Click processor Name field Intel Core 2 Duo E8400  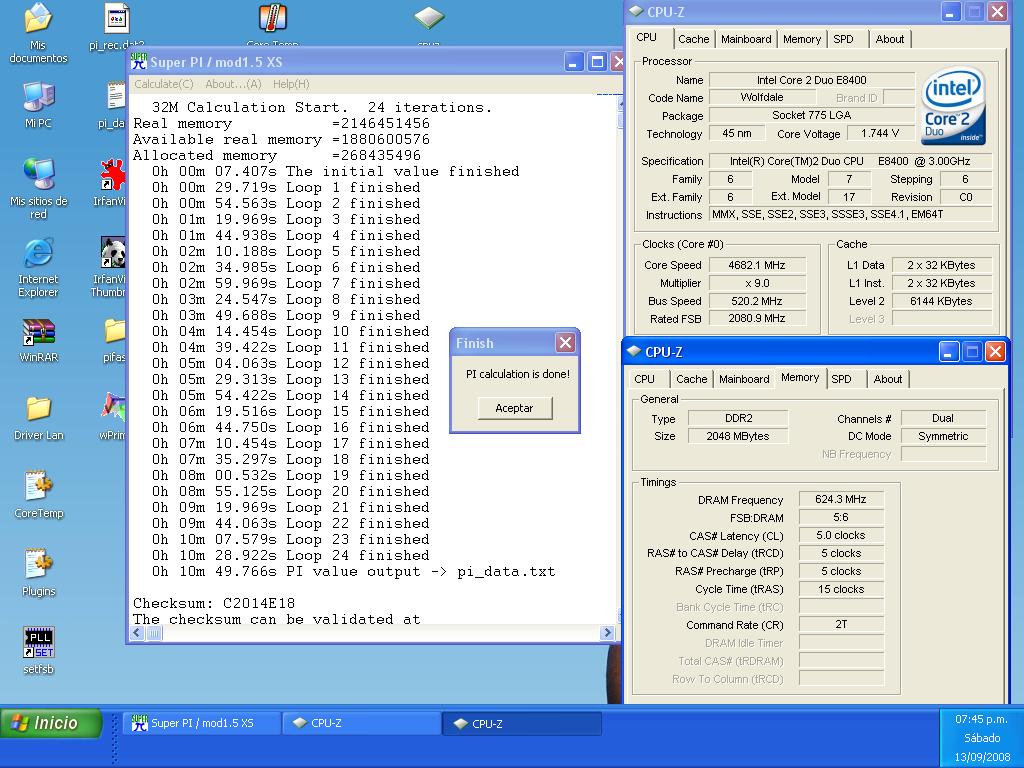pos(811,80)
